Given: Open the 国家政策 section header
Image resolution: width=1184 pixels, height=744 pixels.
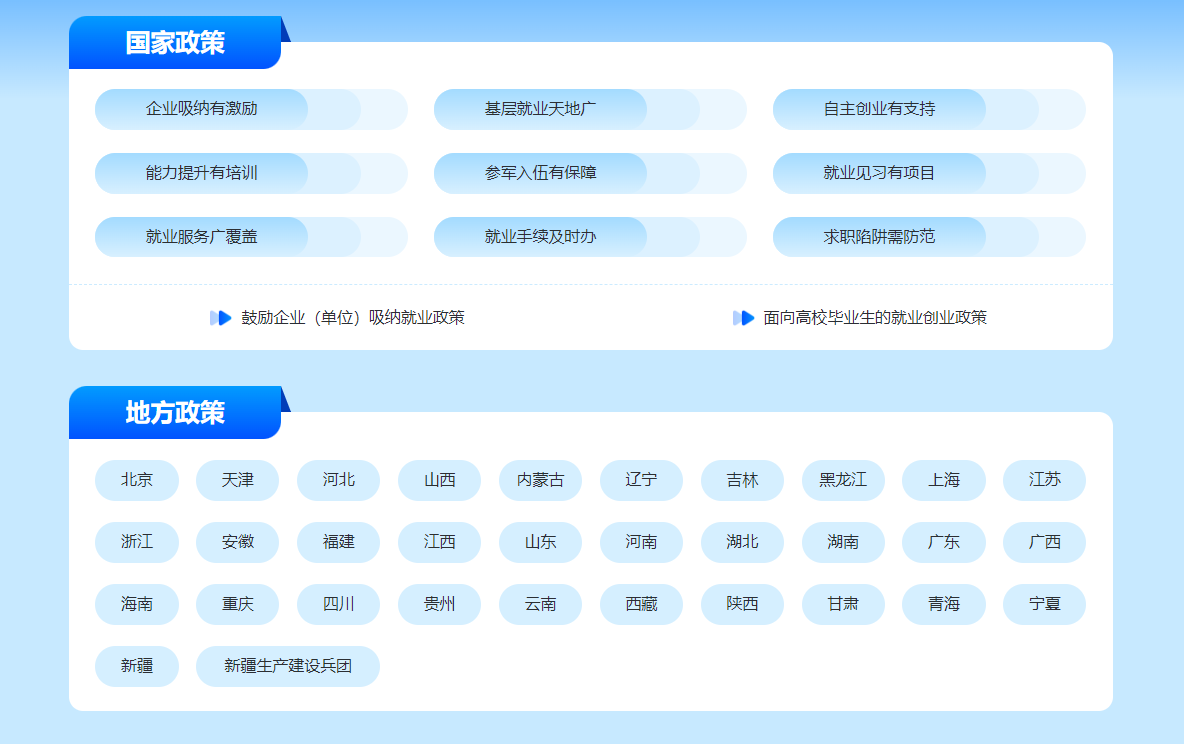Looking at the screenshot, I should pos(175,43).
